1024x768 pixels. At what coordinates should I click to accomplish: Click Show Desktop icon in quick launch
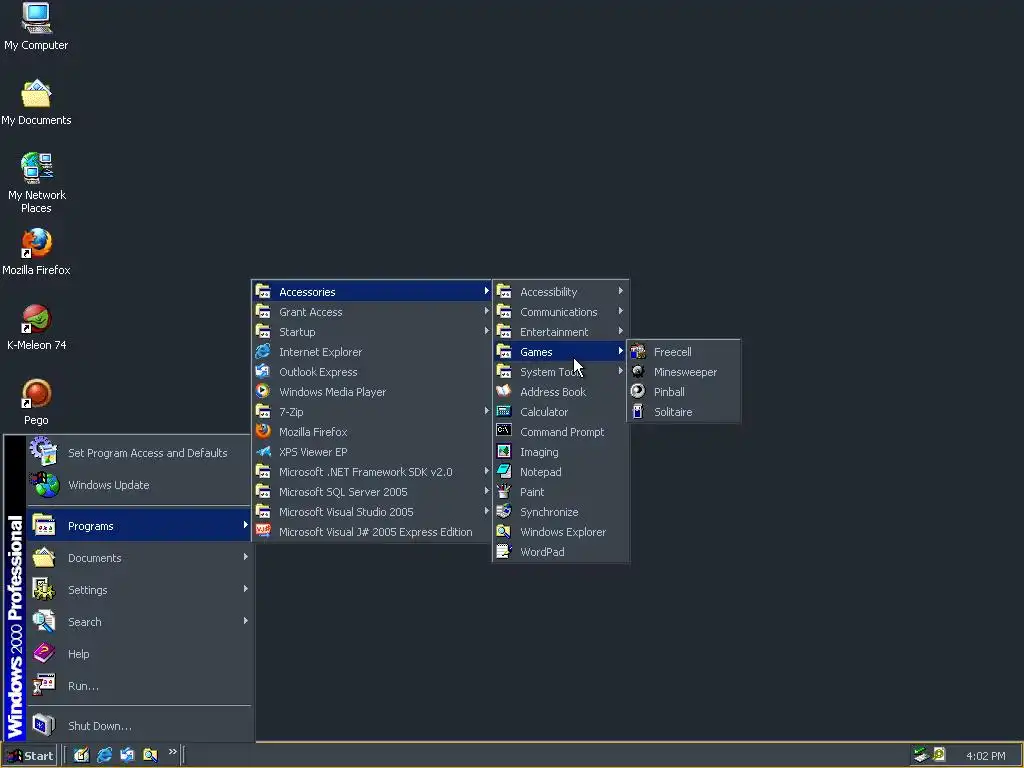click(81, 755)
